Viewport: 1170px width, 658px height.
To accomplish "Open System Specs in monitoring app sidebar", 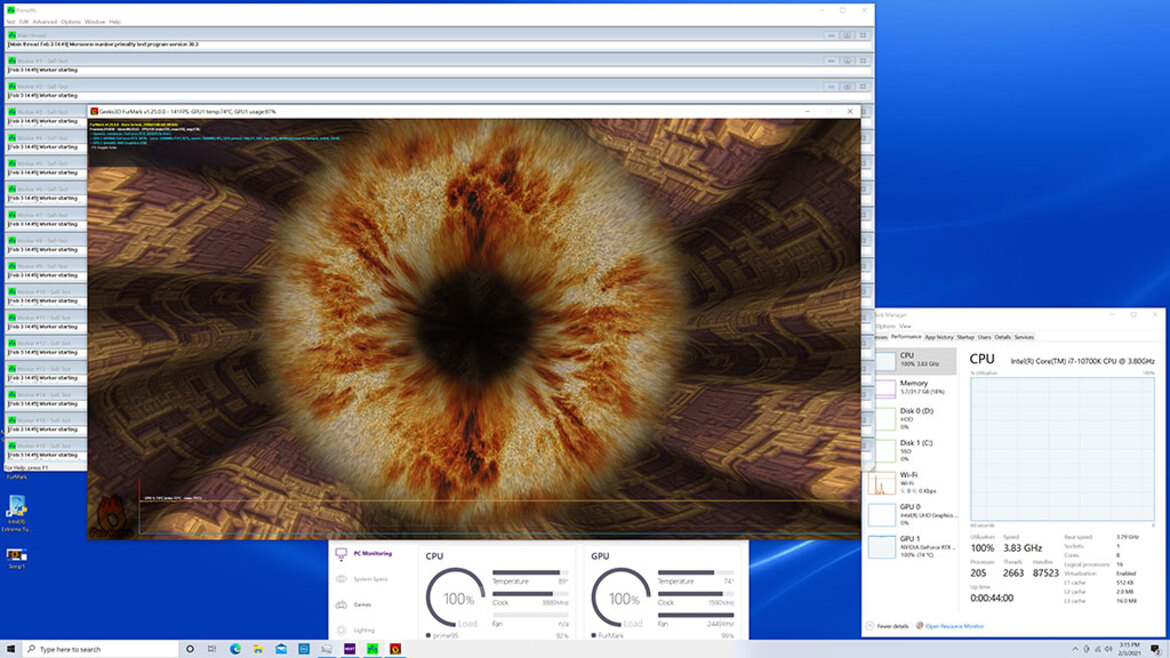I will point(363,579).
